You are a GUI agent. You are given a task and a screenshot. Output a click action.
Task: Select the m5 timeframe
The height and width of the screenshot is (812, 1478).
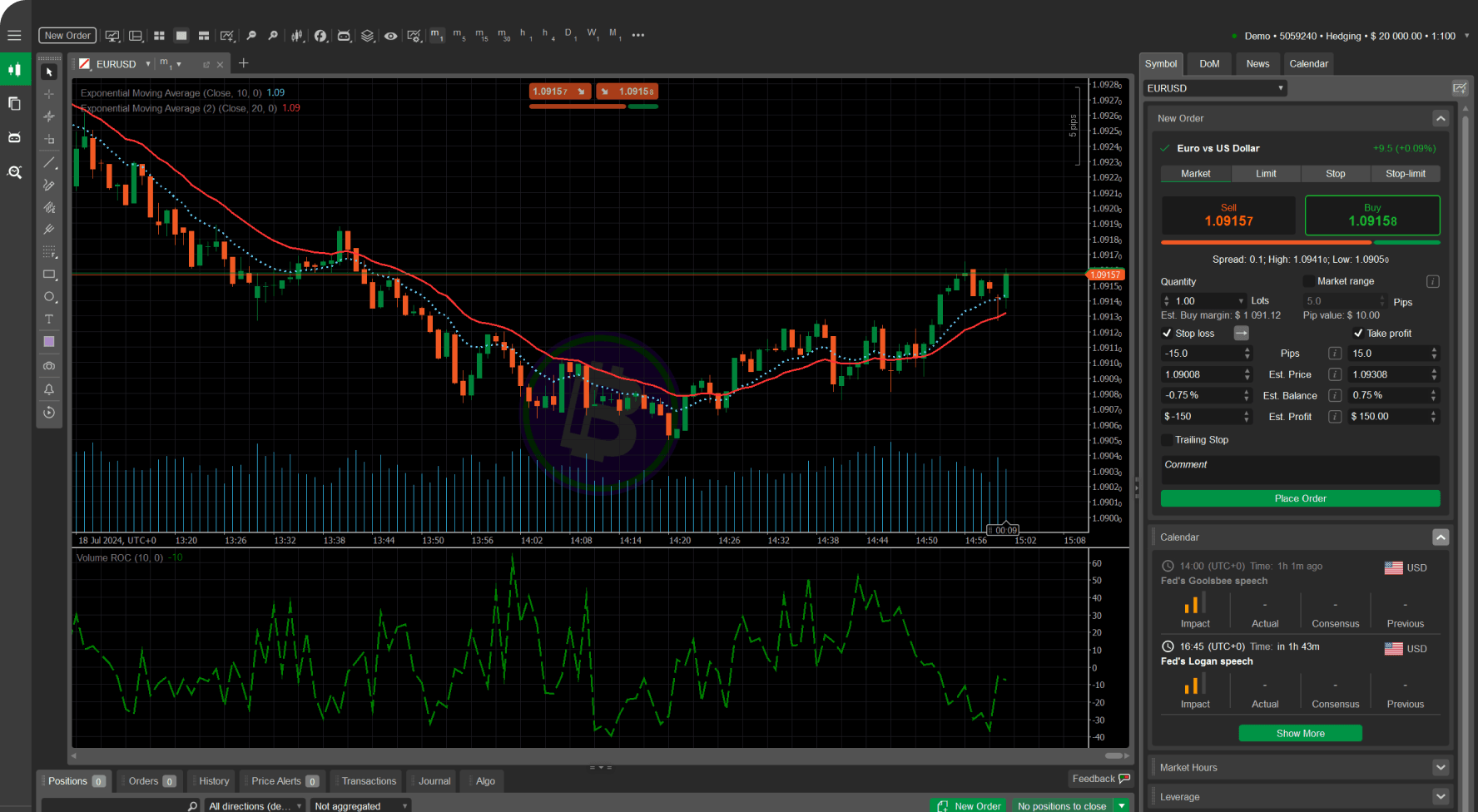click(x=459, y=36)
